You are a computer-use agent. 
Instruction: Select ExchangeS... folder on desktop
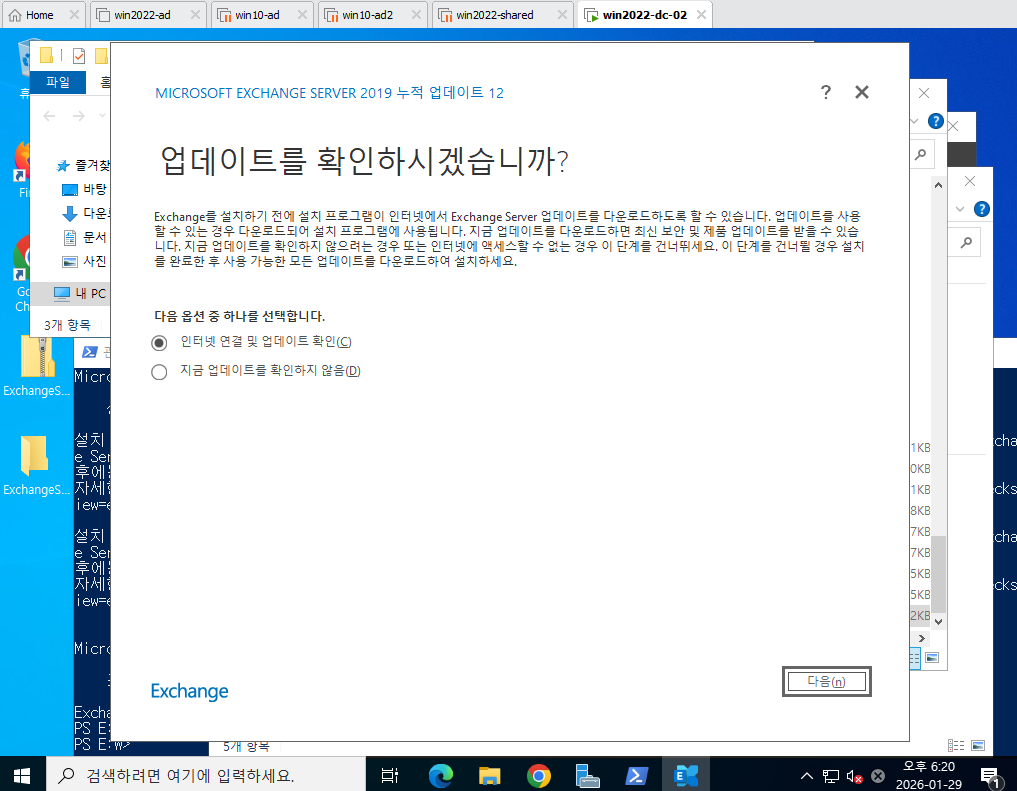tap(36, 466)
